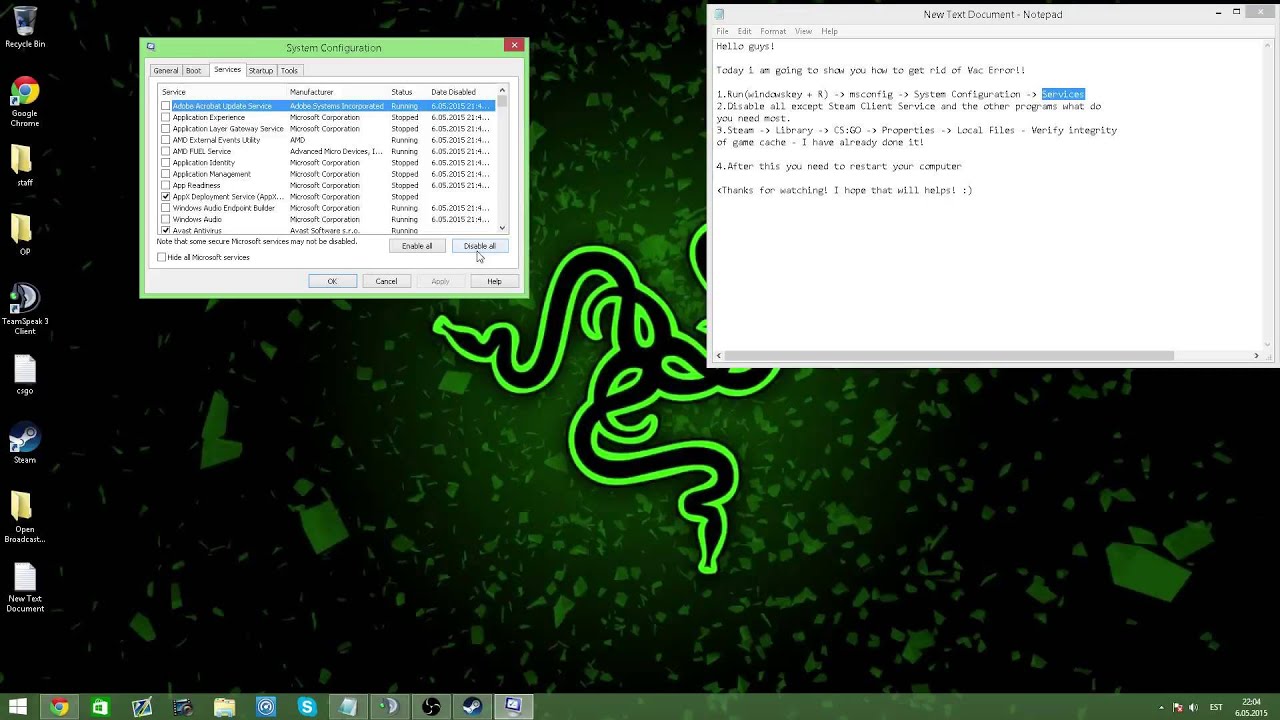
Task: Select the 'OP' folder on desktop
Action: 25,235
